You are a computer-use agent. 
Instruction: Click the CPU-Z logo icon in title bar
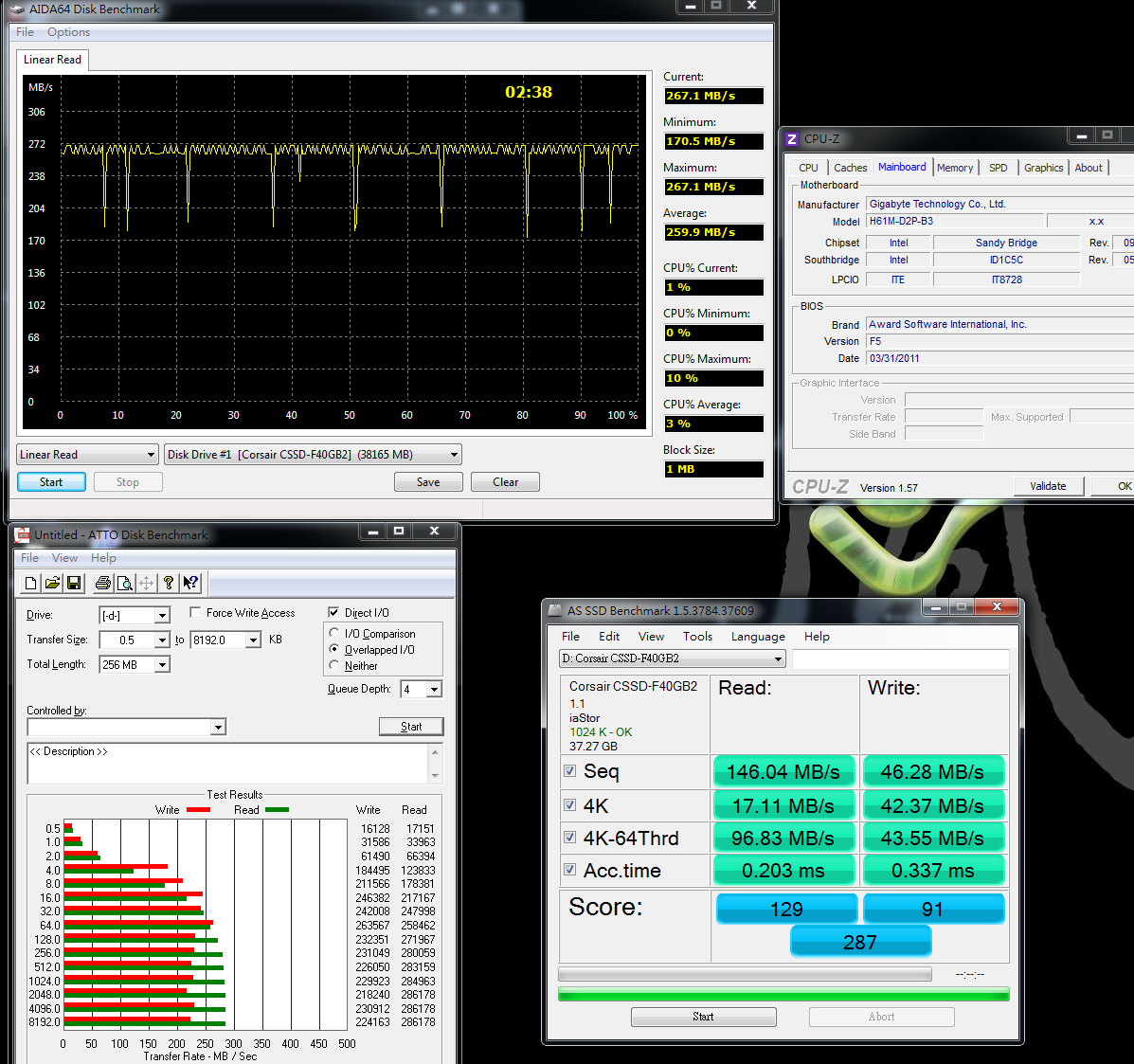(792, 138)
